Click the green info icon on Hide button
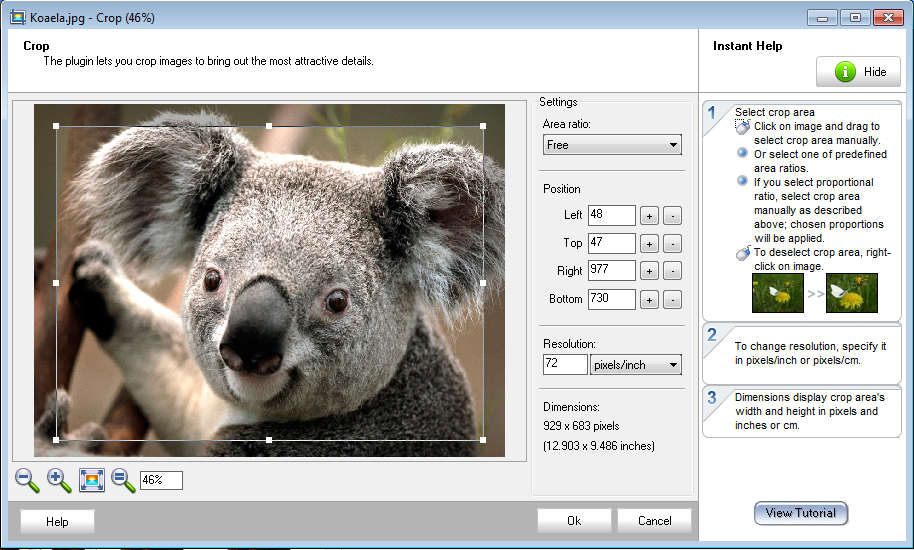The height and width of the screenshot is (550, 914). 845,72
